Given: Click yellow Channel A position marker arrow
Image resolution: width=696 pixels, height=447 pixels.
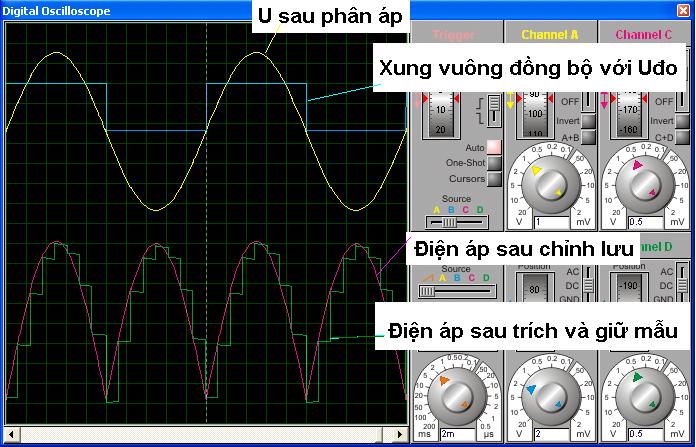Looking at the screenshot, I should [510, 101].
